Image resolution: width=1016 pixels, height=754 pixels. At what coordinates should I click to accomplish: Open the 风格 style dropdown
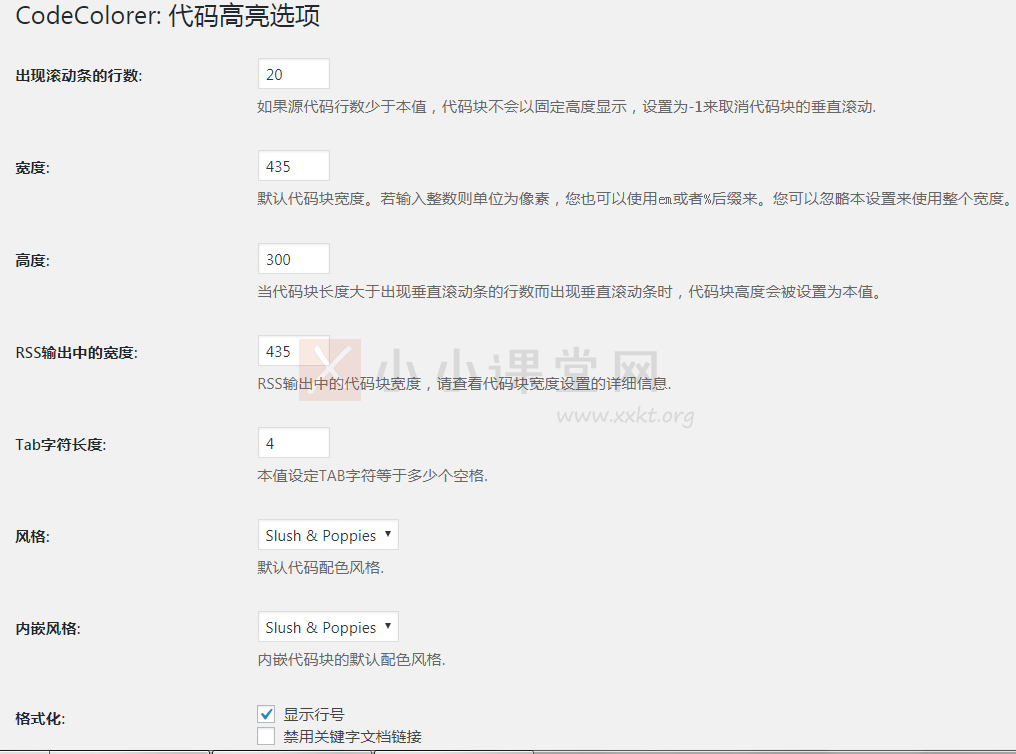(x=328, y=535)
